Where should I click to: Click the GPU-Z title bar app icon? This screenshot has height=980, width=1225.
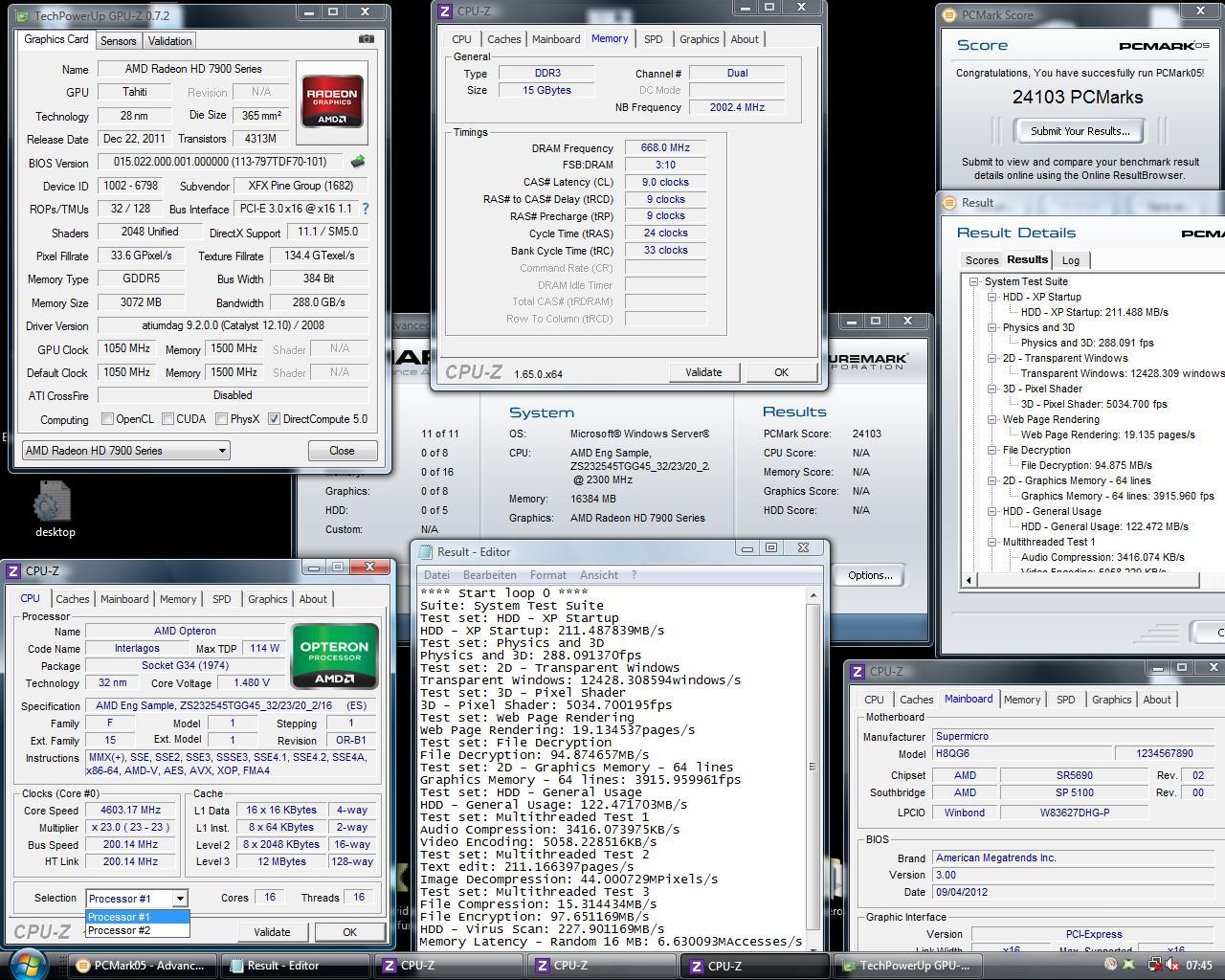[22, 15]
